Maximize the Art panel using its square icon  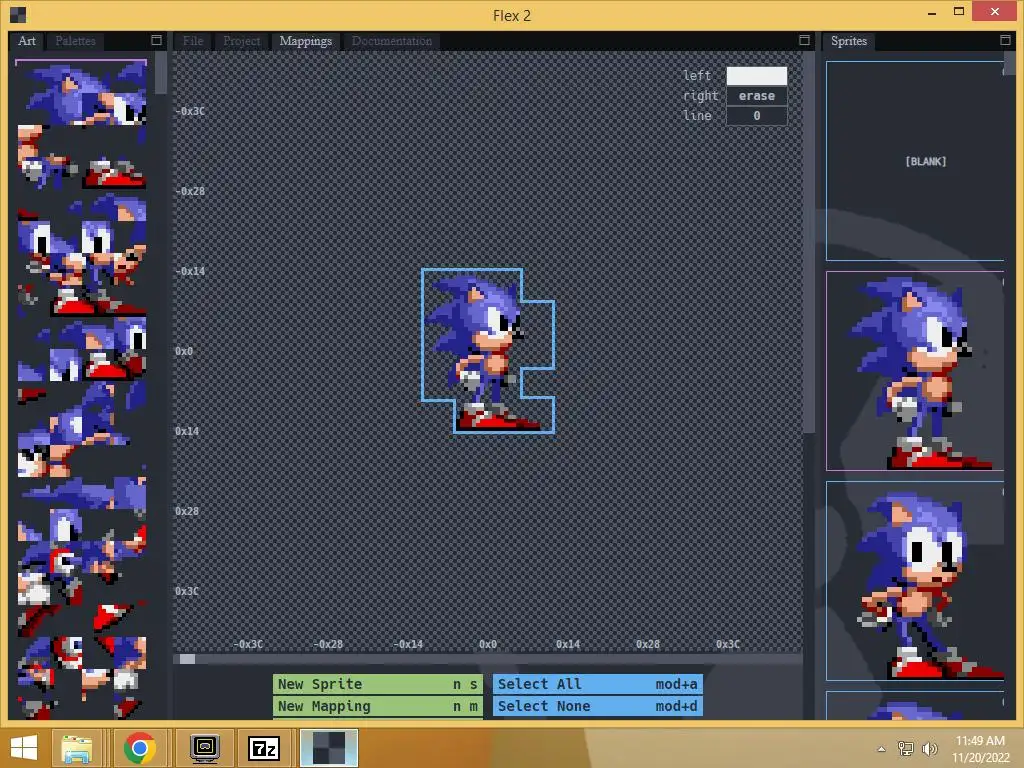[156, 40]
